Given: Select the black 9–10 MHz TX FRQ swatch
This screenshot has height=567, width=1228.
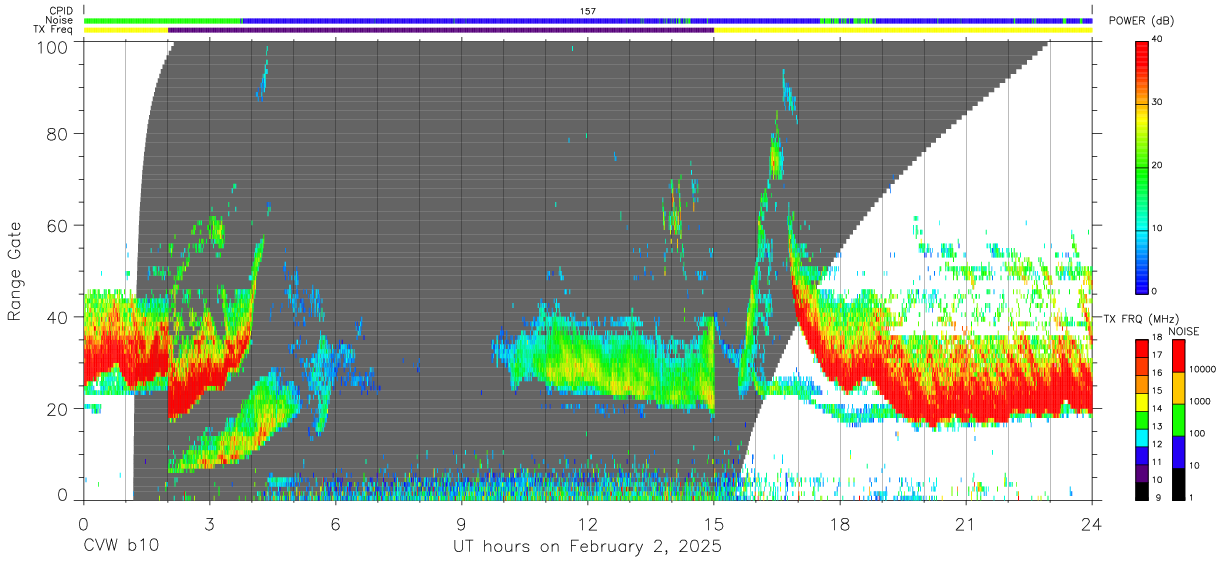Looking at the screenshot, I should pos(1142,491).
